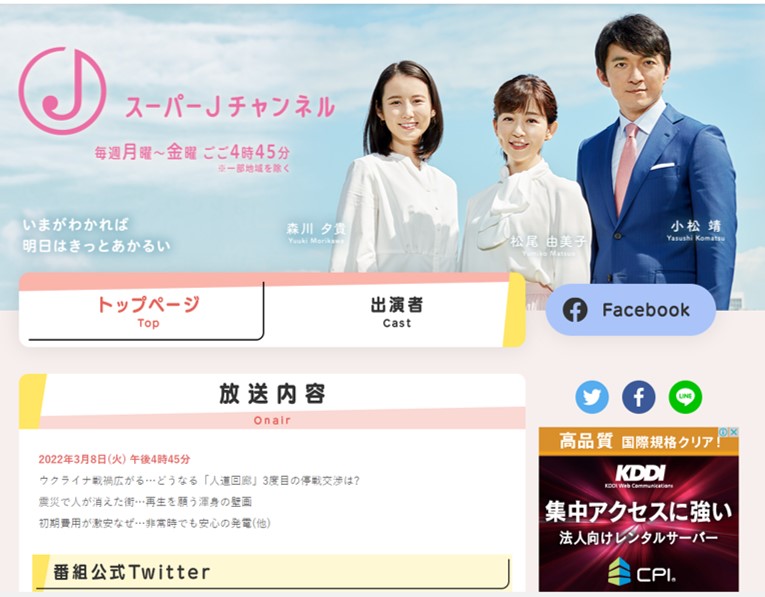
Task: Click the スーパーJチャンネル title text
Action: click(x=230, y=107)
